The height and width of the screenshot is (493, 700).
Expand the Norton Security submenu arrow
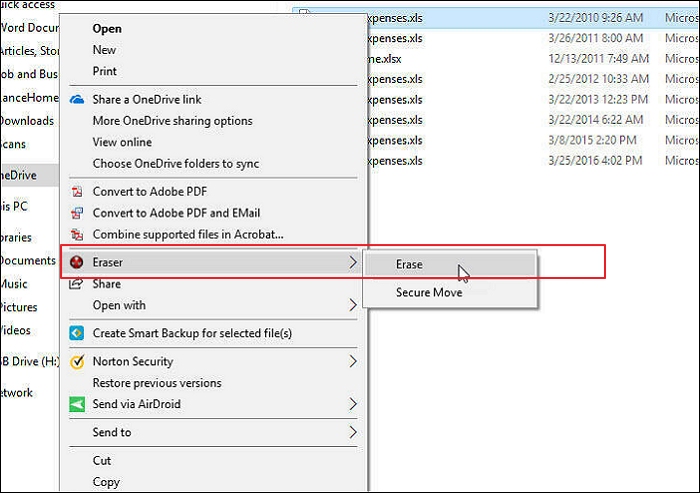(x=352, y=361)
